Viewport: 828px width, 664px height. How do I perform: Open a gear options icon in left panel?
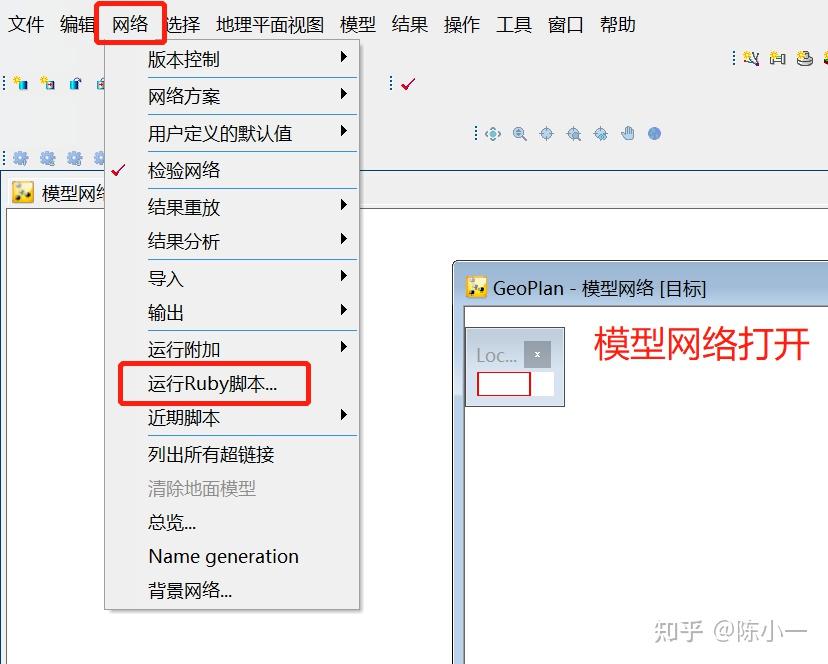point(20,158)
